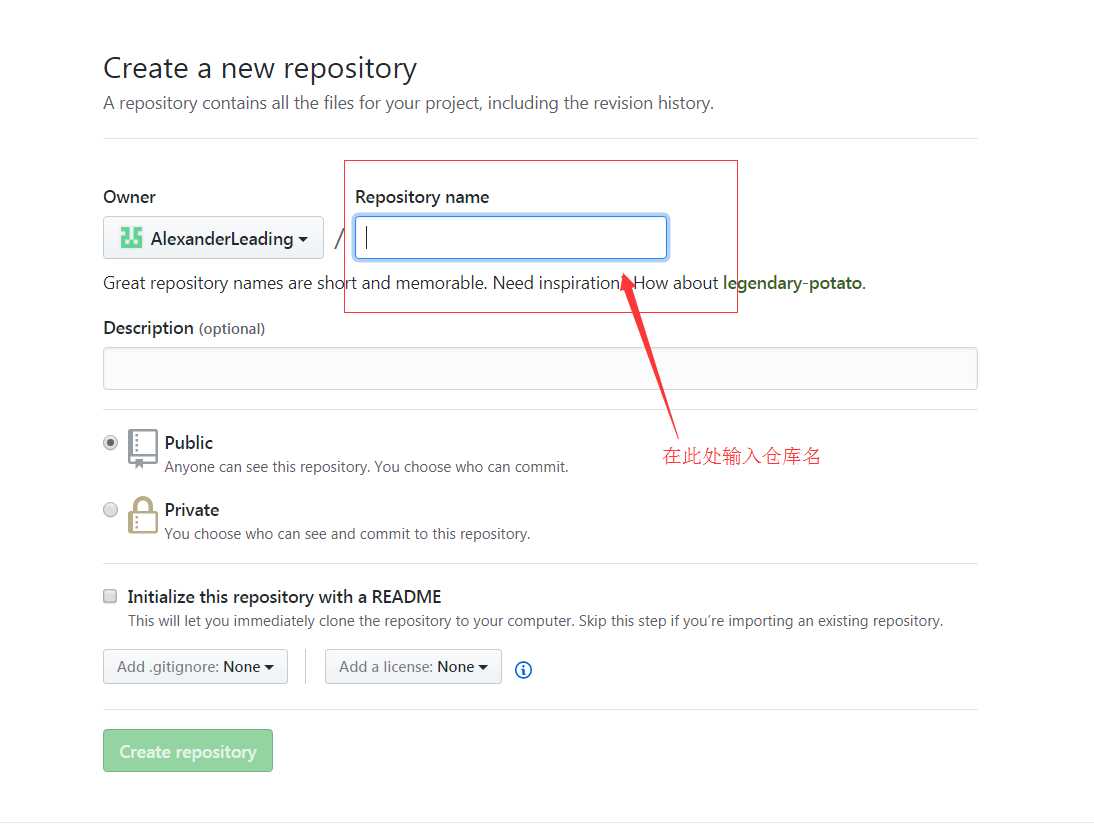Click the Repository name label
Screen dimensions: 1094x837
[422, 197]
